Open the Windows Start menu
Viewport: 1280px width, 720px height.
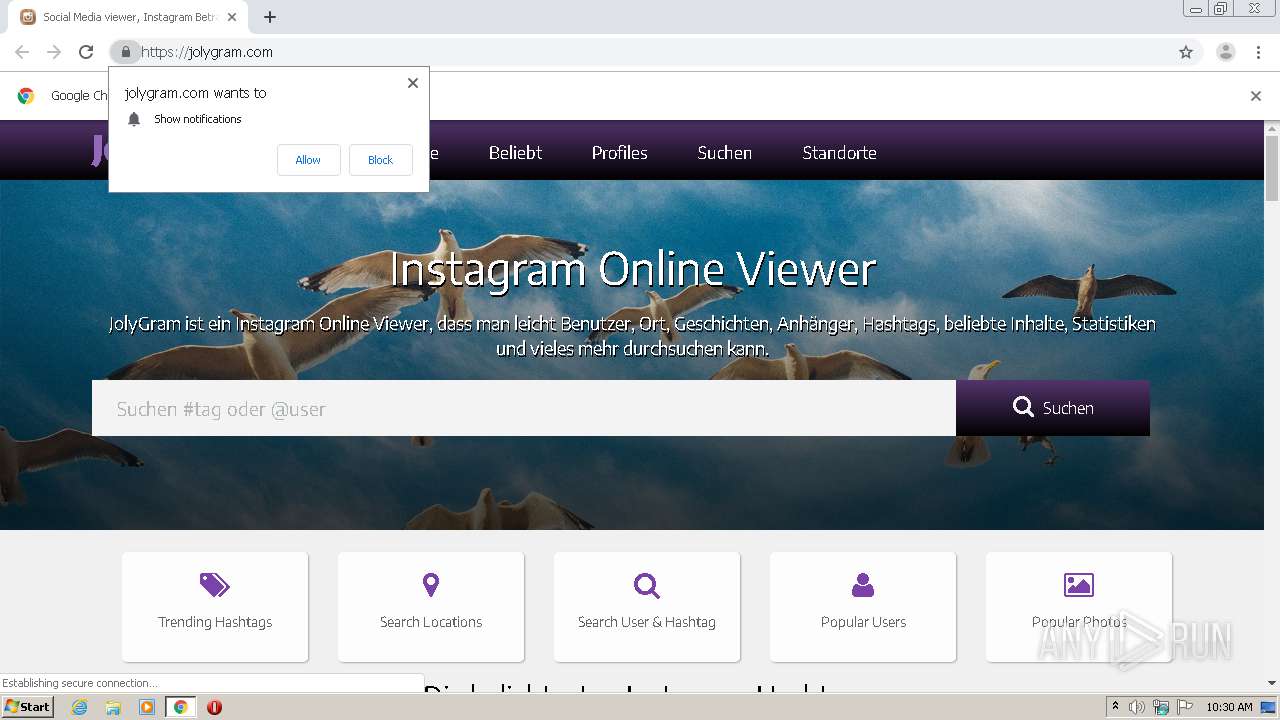click(27, 707)
